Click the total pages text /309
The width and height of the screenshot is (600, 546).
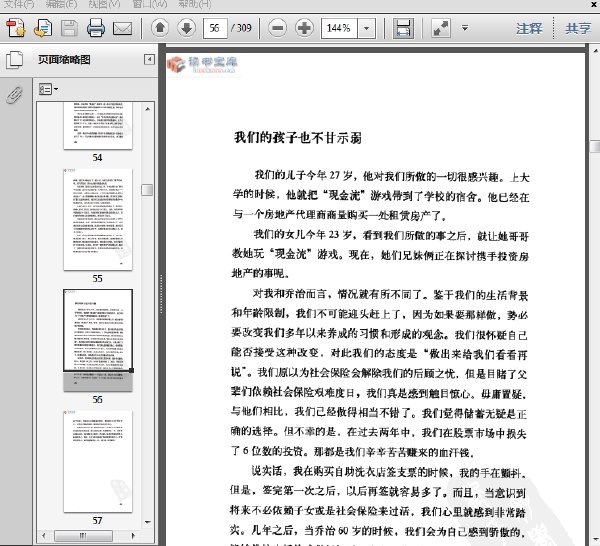point(241,28)
